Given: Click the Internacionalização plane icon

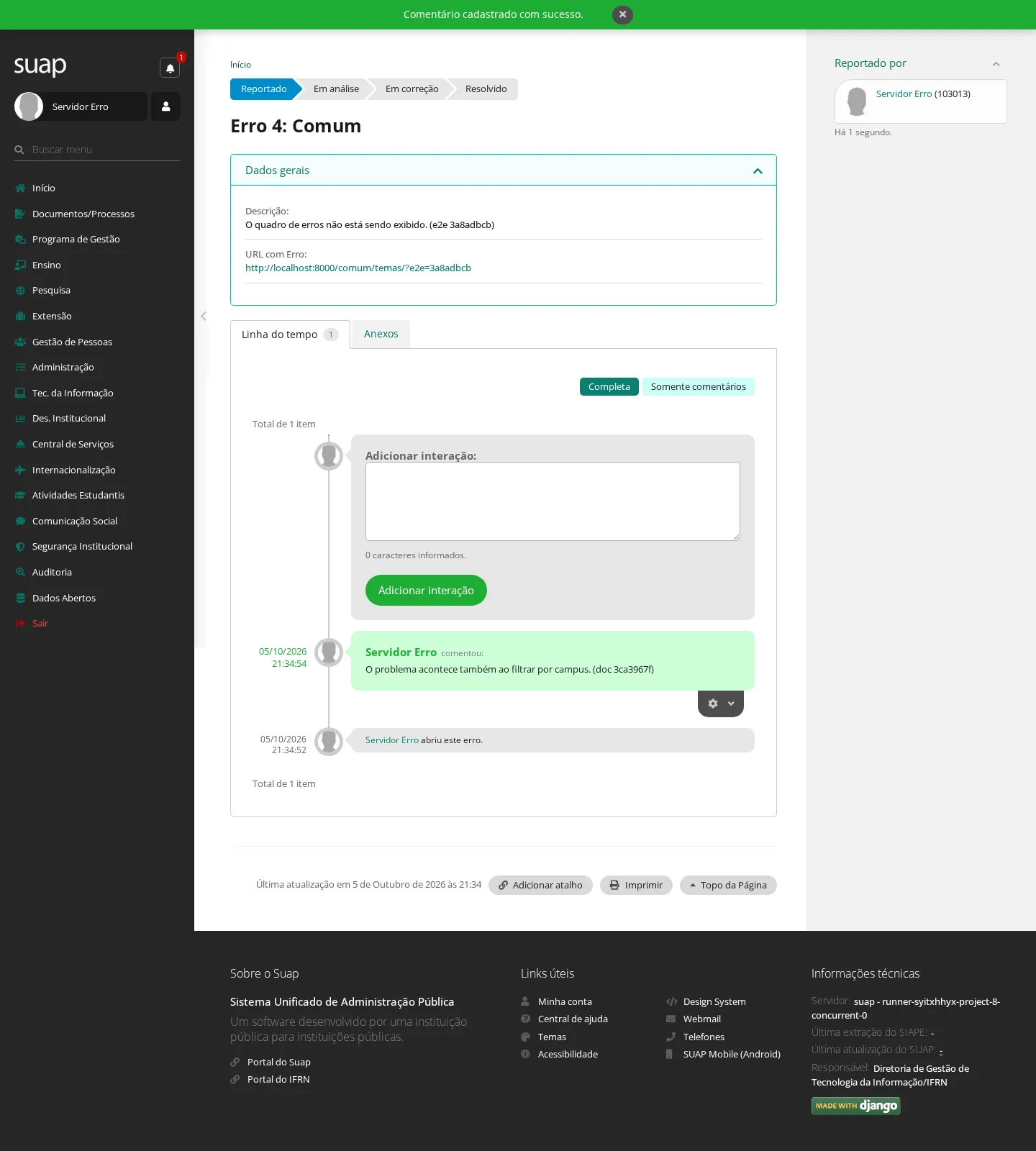Looking at the screenshot, I should point(20,470).
